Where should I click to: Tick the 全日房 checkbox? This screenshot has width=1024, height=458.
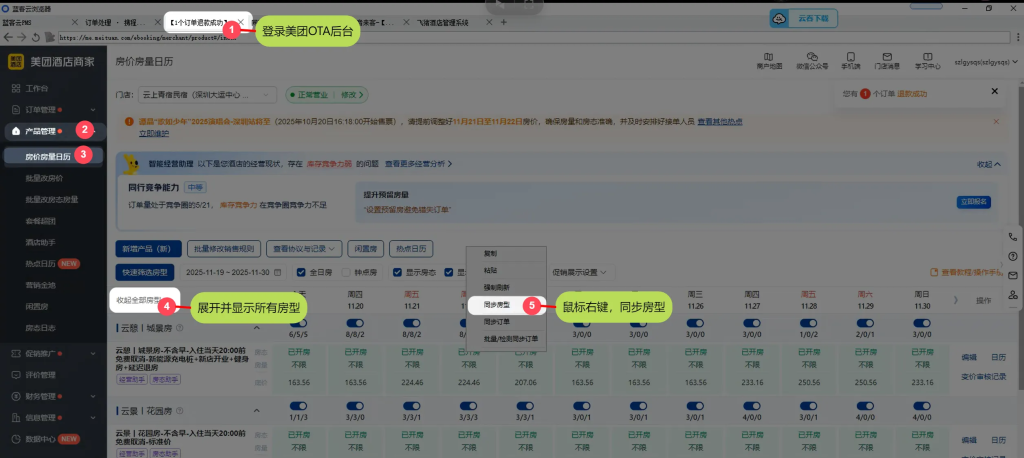tap(303, 272)
